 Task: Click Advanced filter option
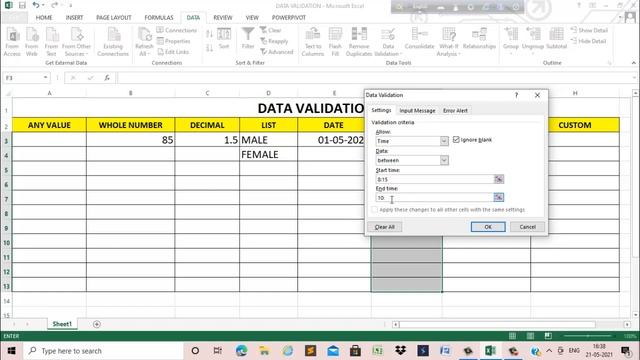pos(277,52)
